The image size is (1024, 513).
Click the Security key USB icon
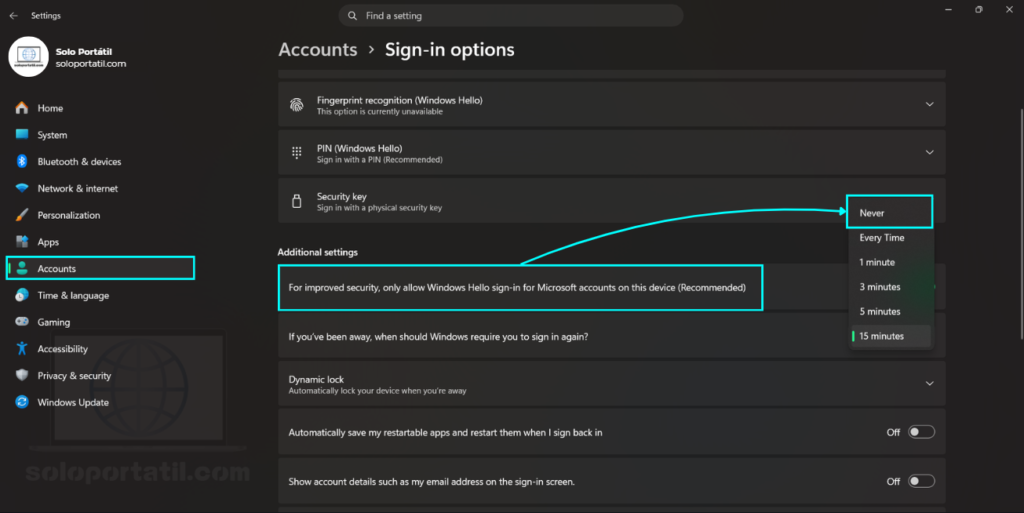coord(296,201)
